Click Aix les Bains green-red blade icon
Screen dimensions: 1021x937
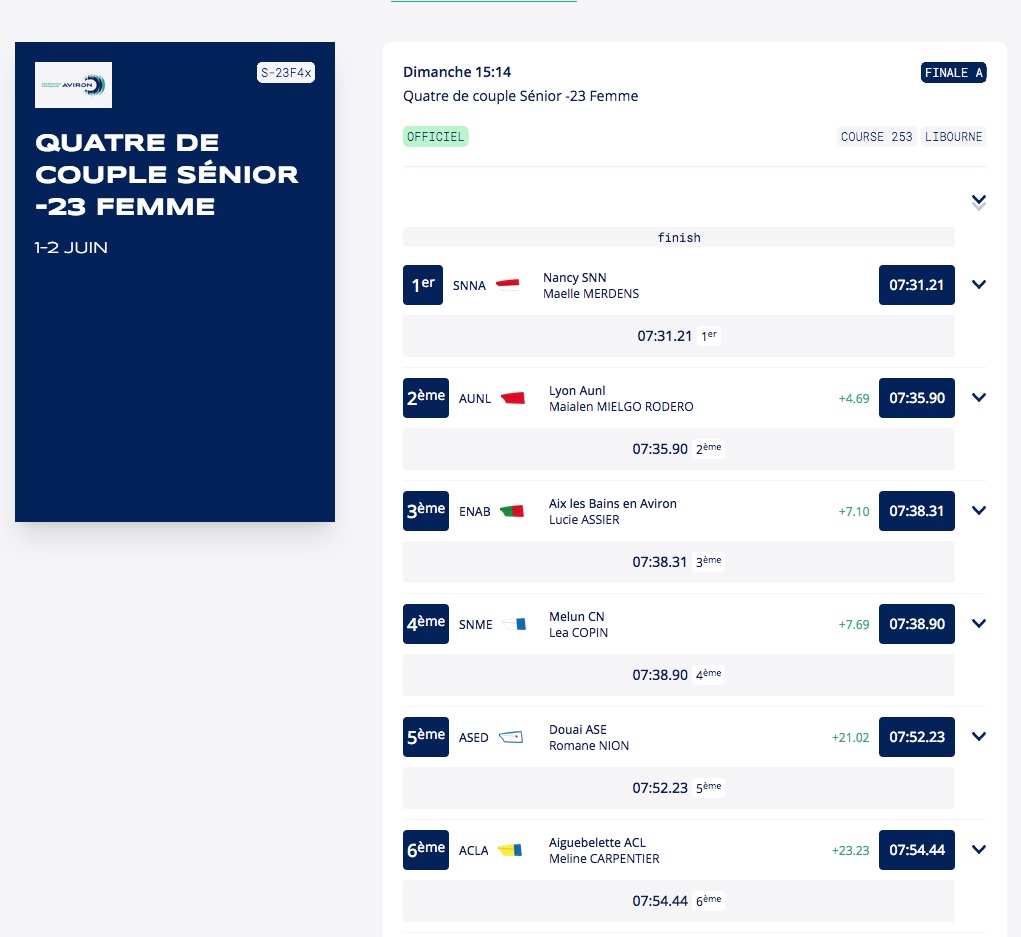pos(512,511)
